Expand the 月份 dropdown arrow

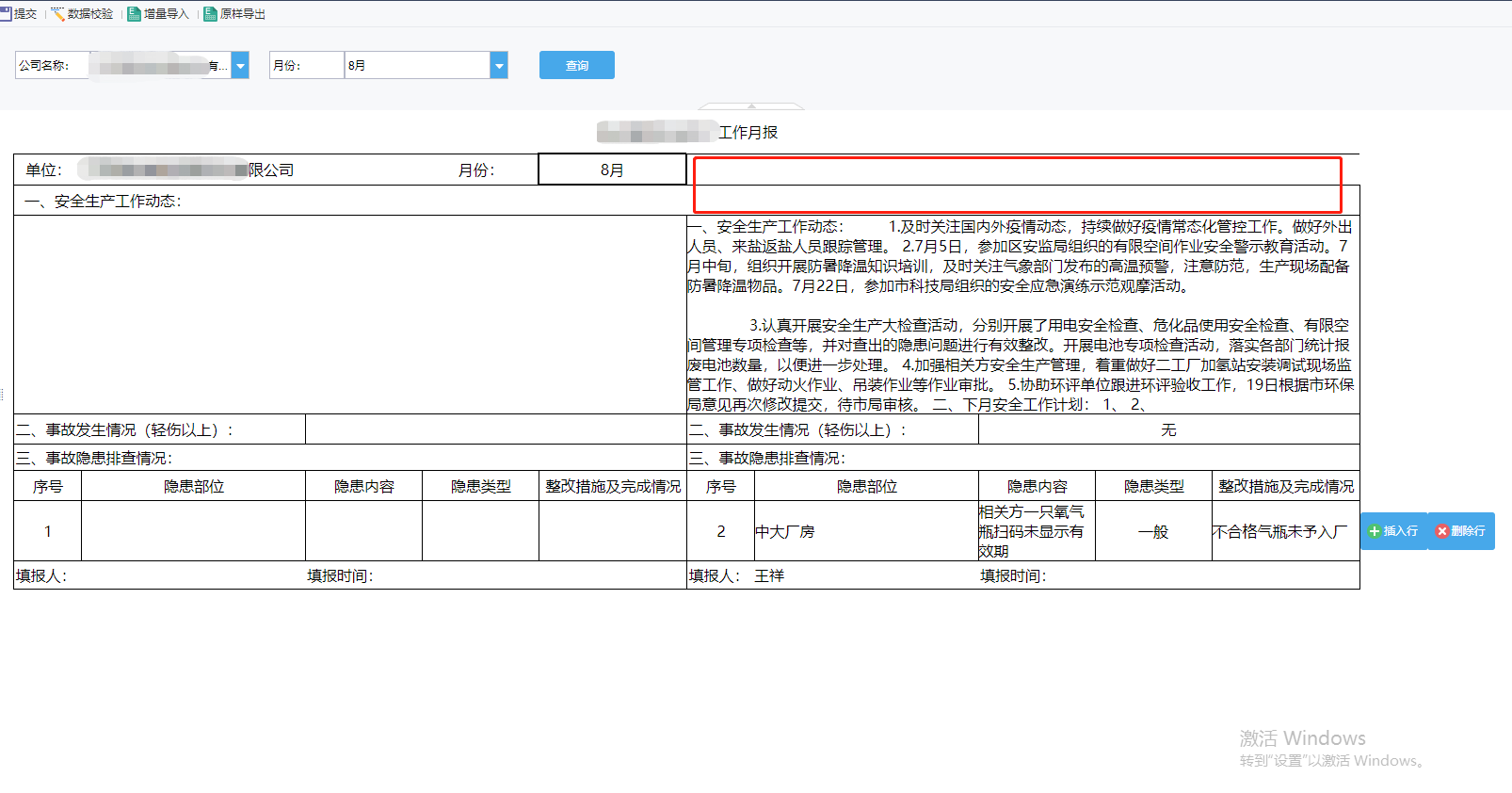click(x=499, y=65)
